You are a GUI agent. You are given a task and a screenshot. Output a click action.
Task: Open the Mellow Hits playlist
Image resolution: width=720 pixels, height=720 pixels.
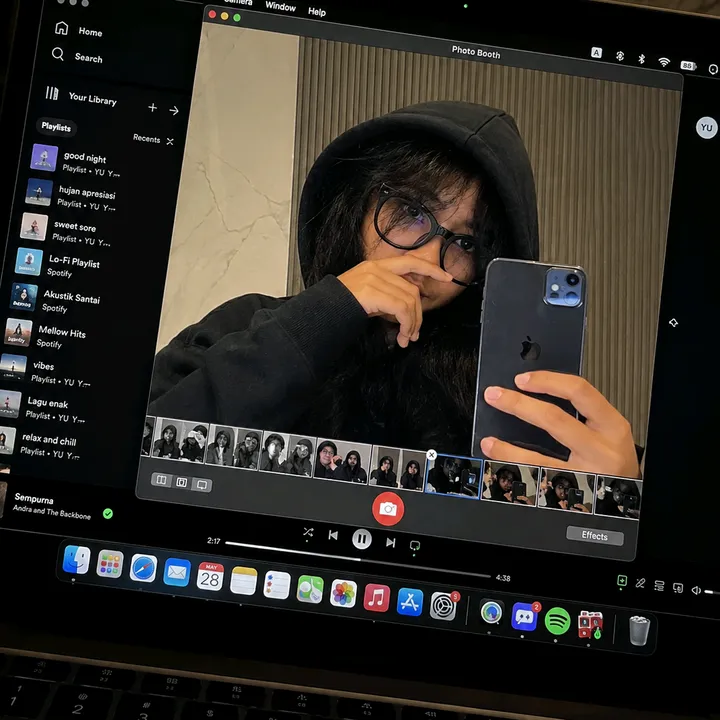[x=45, y=335]
